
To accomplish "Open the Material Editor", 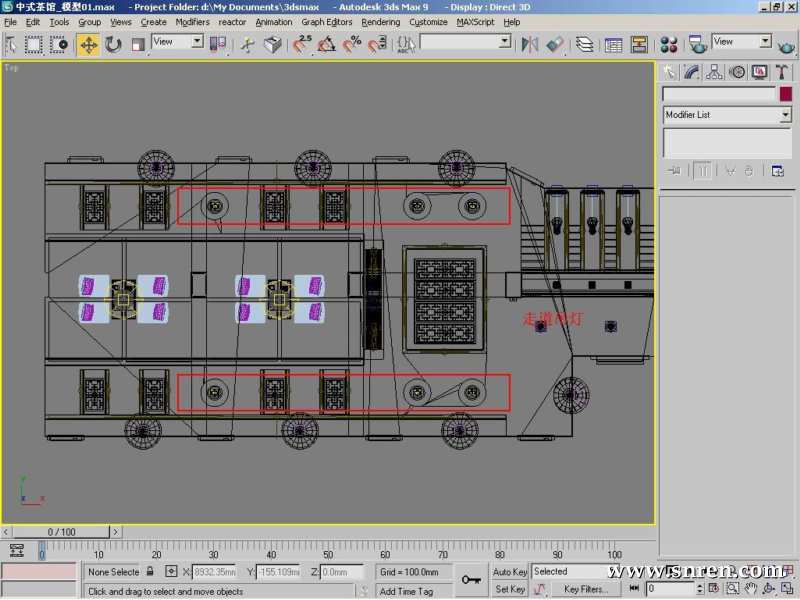I will [668, 45].
